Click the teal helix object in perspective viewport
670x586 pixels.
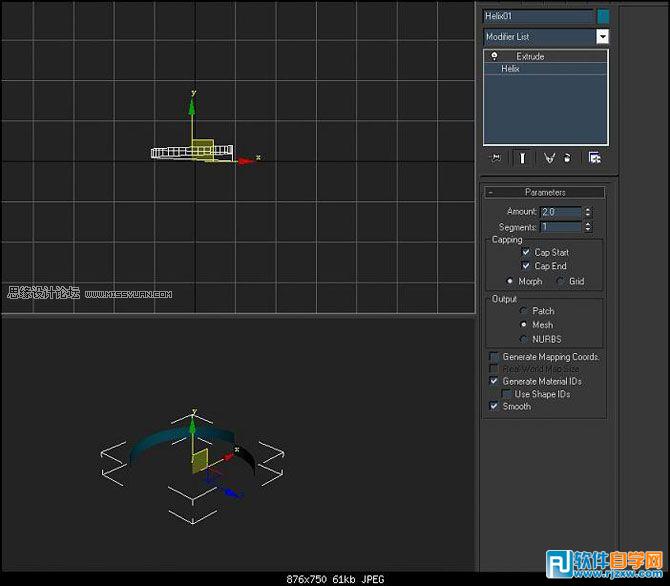162,440
